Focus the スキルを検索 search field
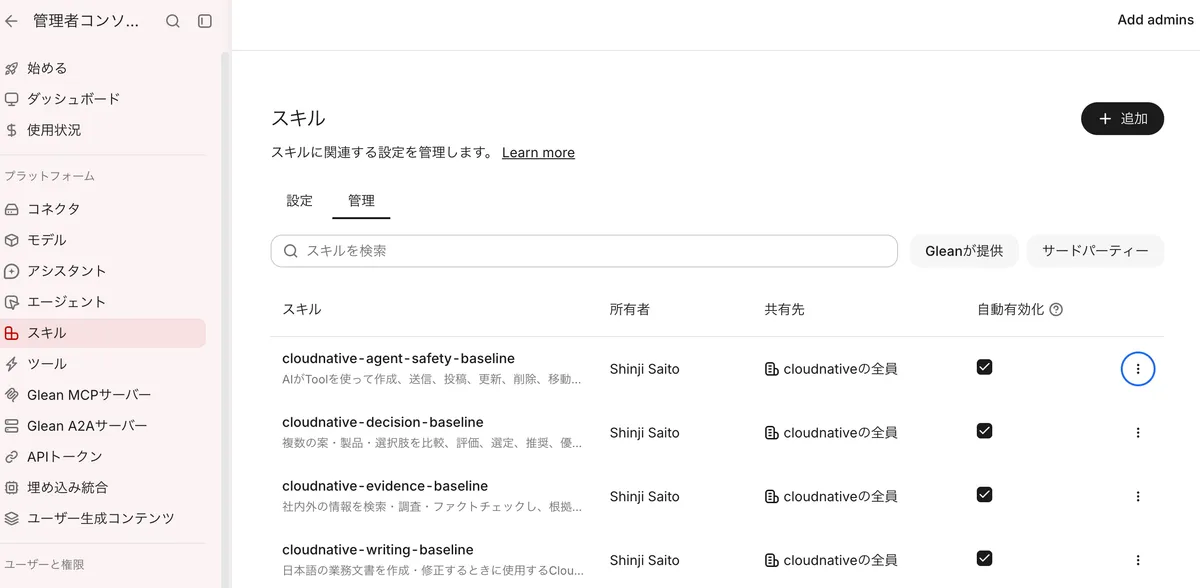This screenshot has width=1200, height=588. [x=584, y=251]
